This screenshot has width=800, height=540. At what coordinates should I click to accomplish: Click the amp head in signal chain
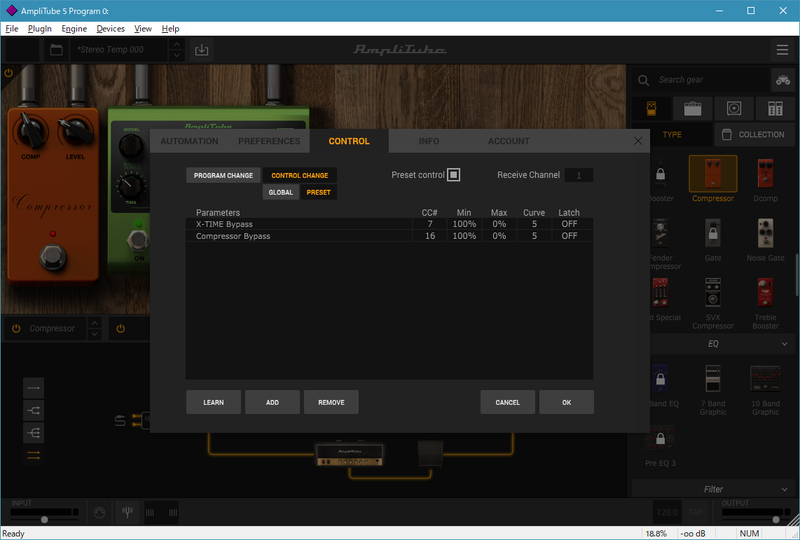click(349, 454)
